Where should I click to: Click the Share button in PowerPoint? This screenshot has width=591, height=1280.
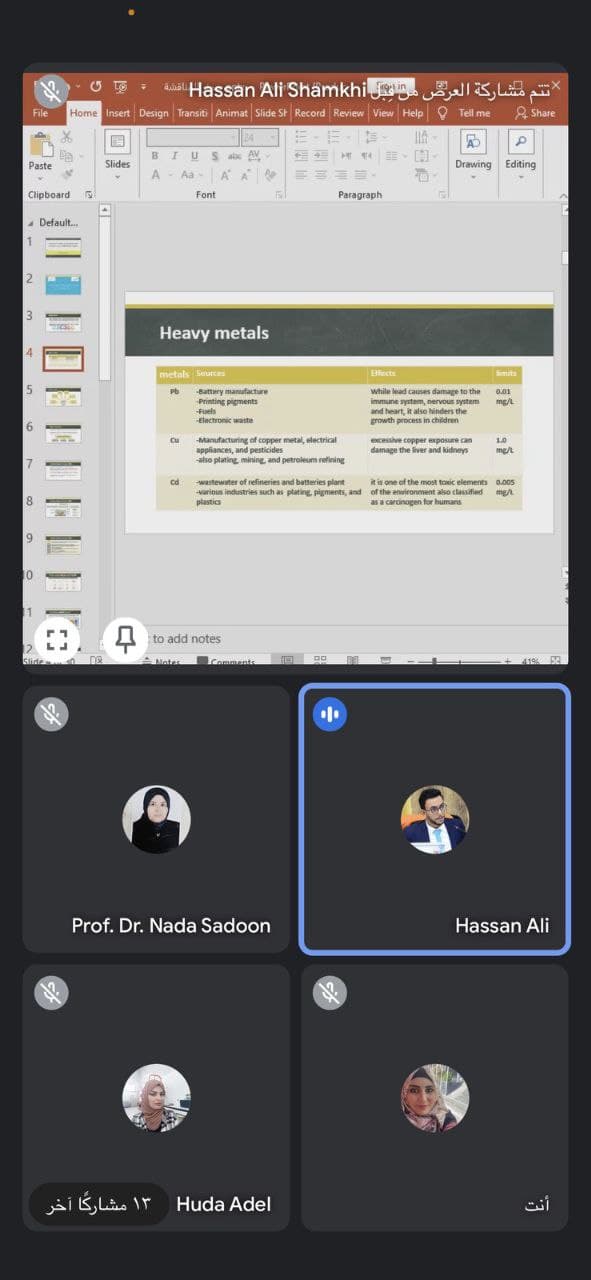pos(535,113)
